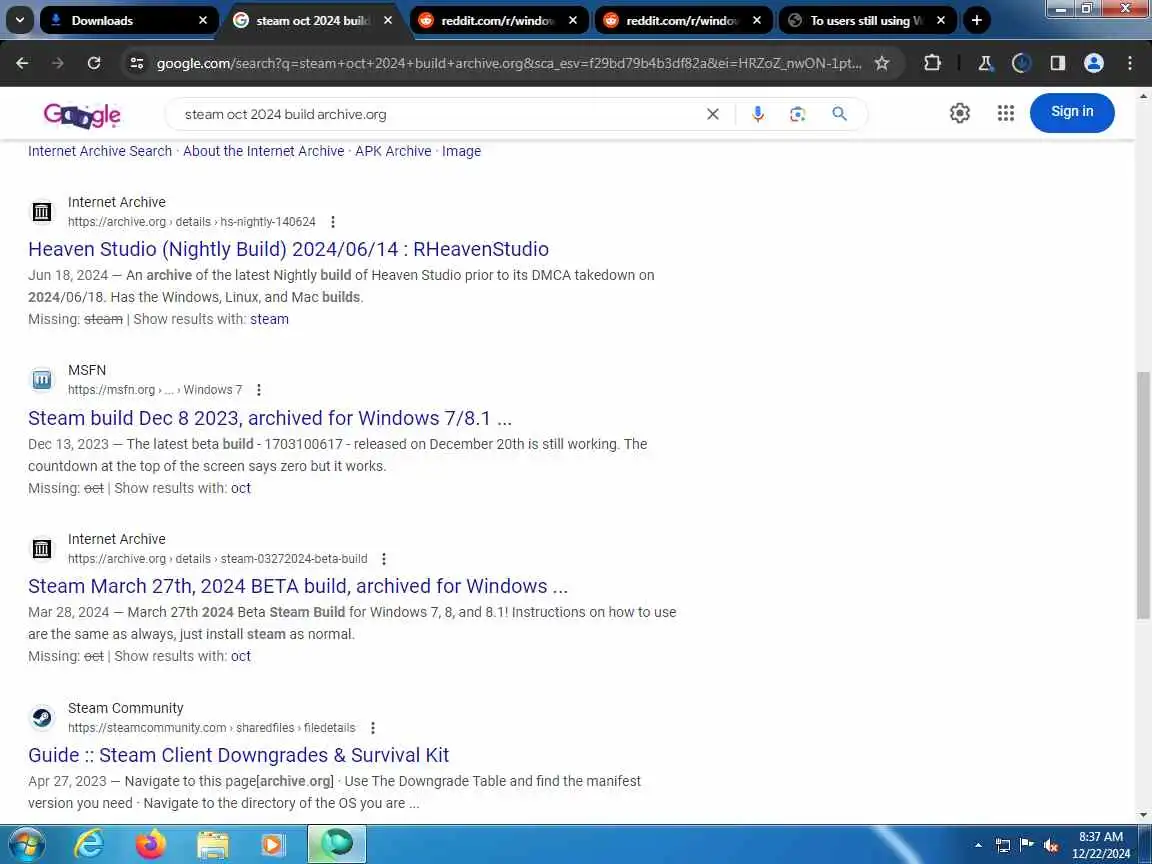The width and height of the screenshot is (1152, 864).
Task: Click the muted volume tray icon
Action: click(x=1051, y=846)
